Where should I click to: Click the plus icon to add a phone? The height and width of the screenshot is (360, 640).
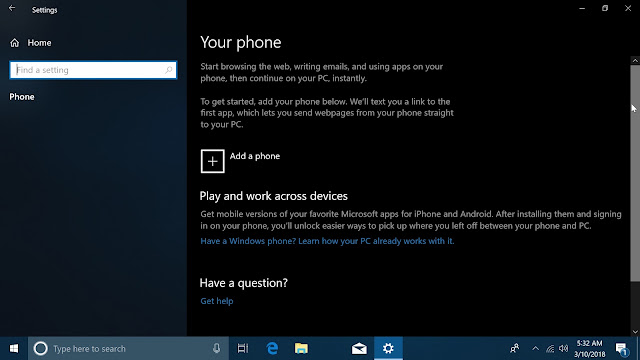pyautogui.click(x=212, y=161)
